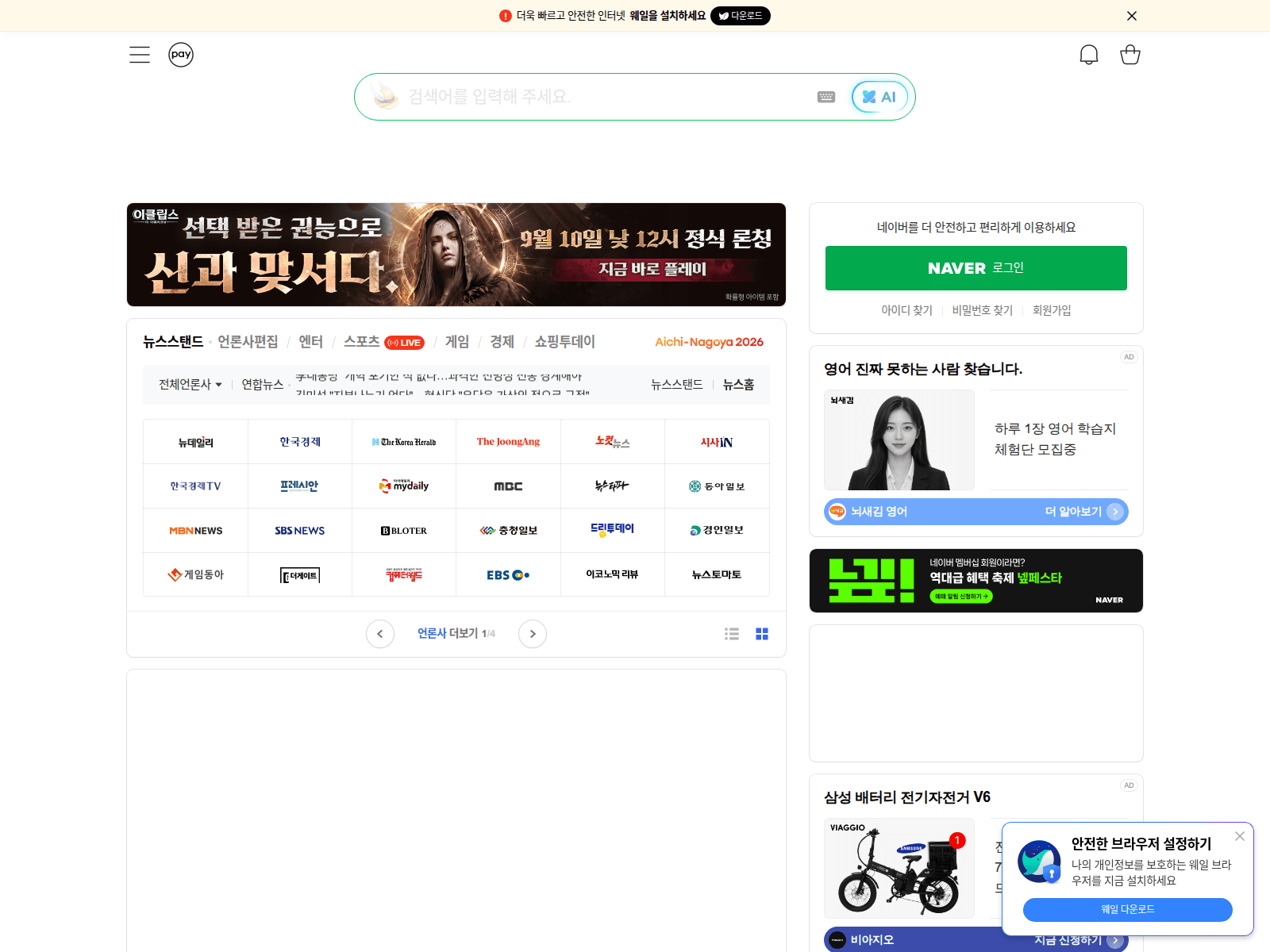Switch newsstand to grid view
Viewport: 1270px width, 952px height.
pos(762,634)
